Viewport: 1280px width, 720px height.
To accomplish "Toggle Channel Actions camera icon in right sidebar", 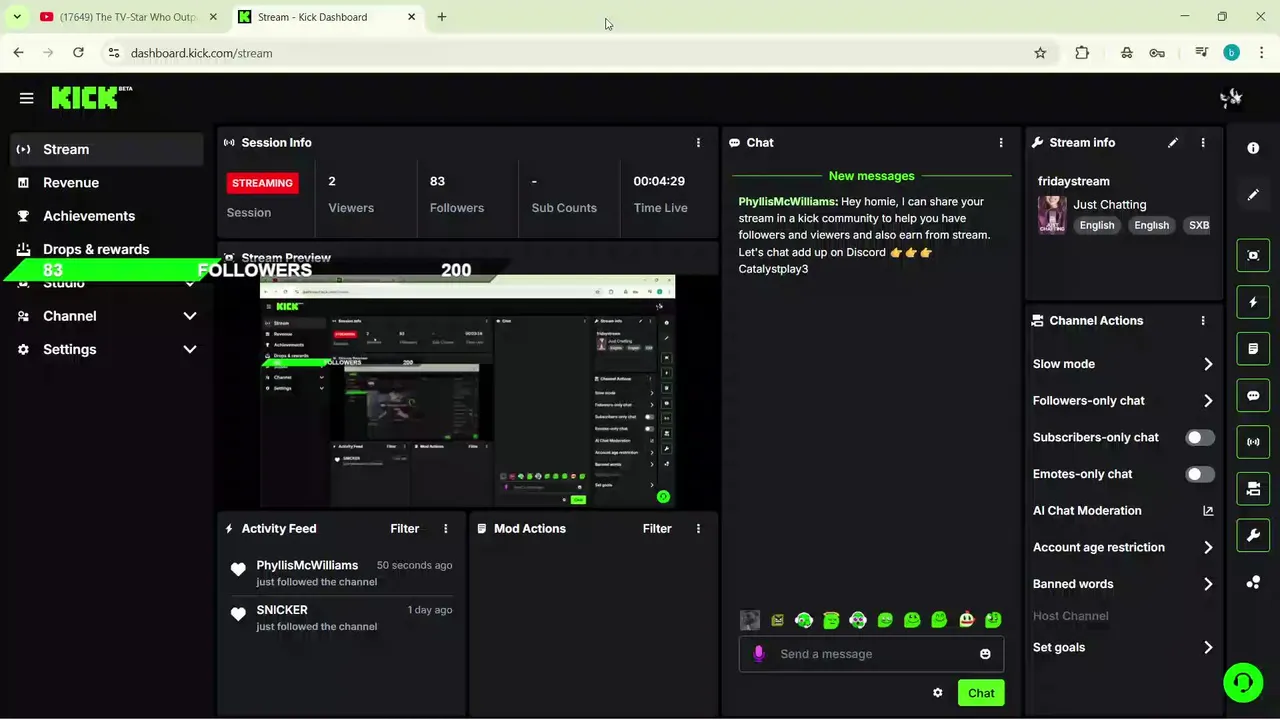I will coord(1253,489).
